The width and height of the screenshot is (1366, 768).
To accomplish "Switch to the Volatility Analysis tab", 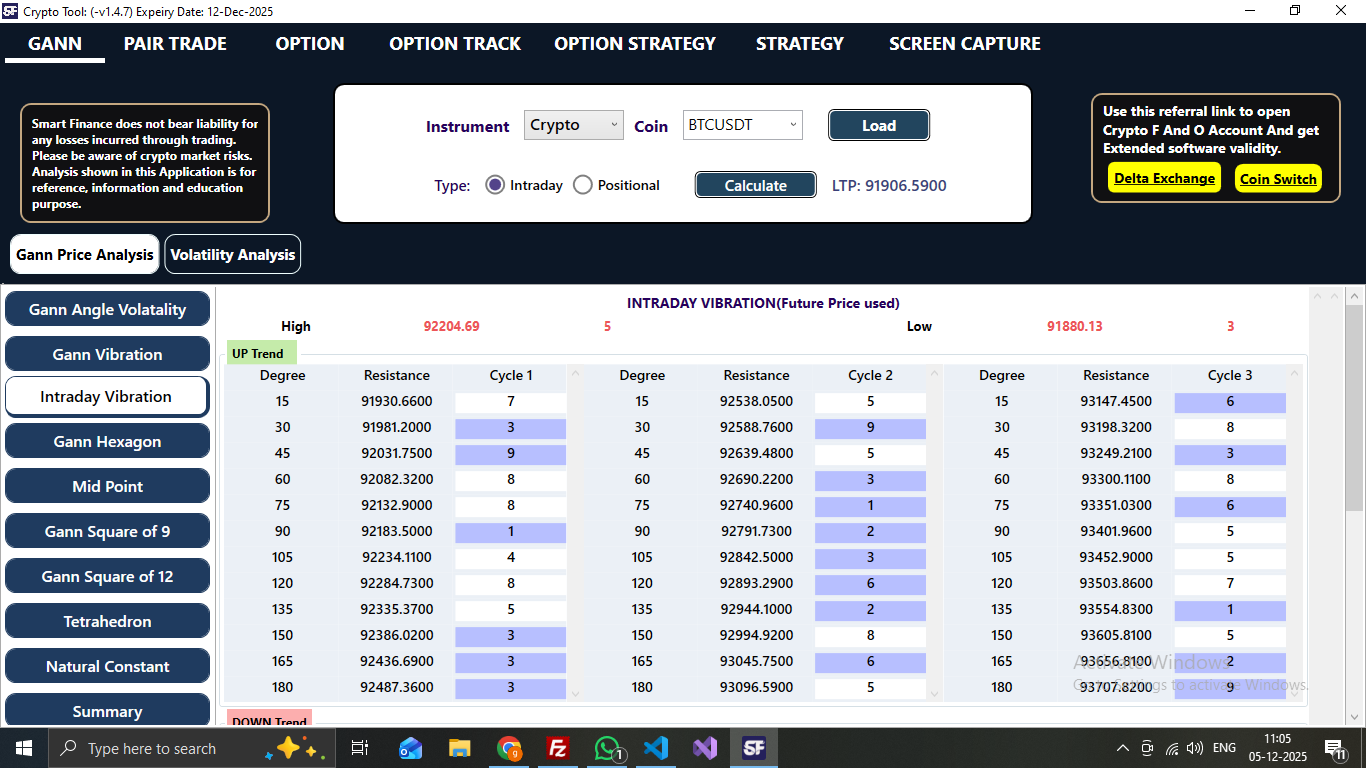I will [232, 254].
